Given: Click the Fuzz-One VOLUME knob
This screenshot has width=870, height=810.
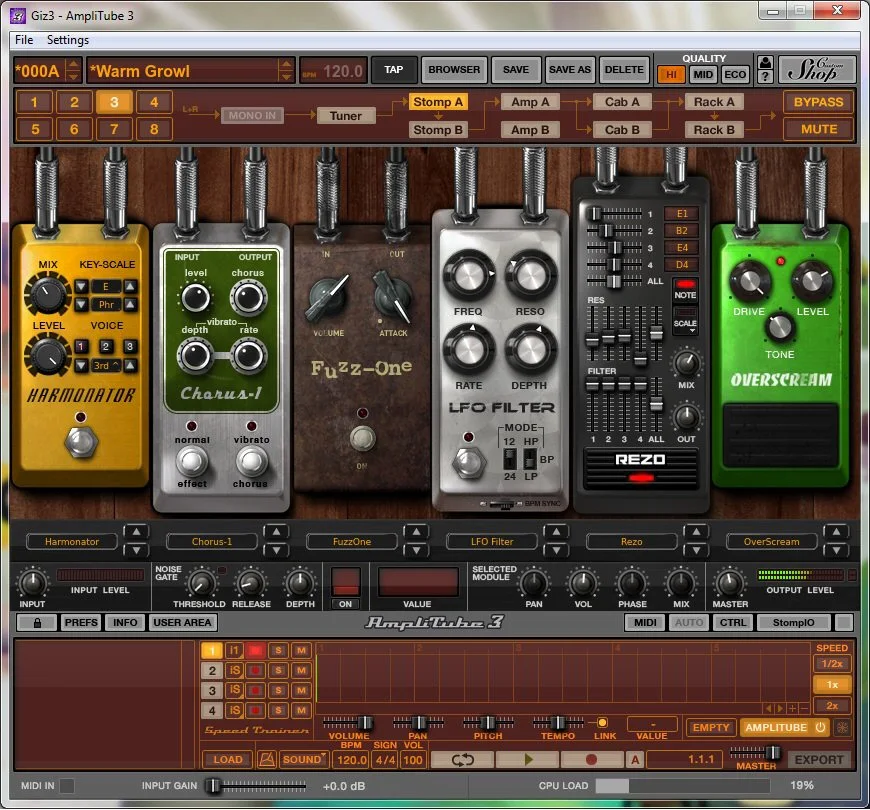Looking at the screenshot, I should click(x=328, y=298).
